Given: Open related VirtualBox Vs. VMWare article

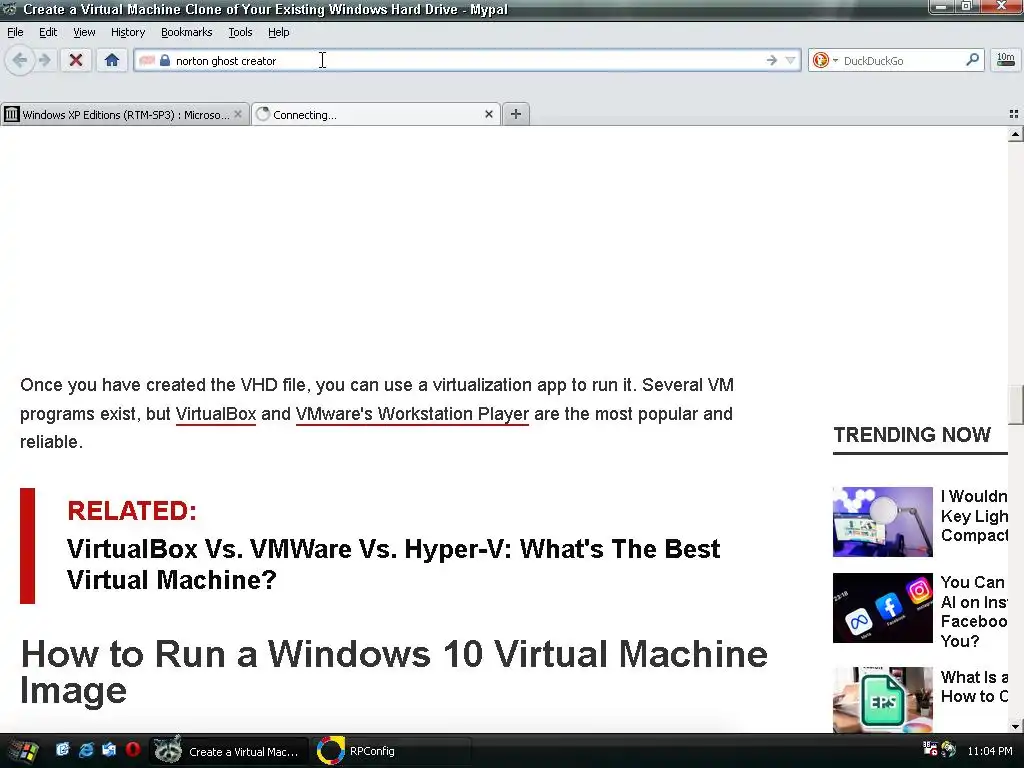Looking at the screenshot, I should pyautogui.click(x=393, y=564).
